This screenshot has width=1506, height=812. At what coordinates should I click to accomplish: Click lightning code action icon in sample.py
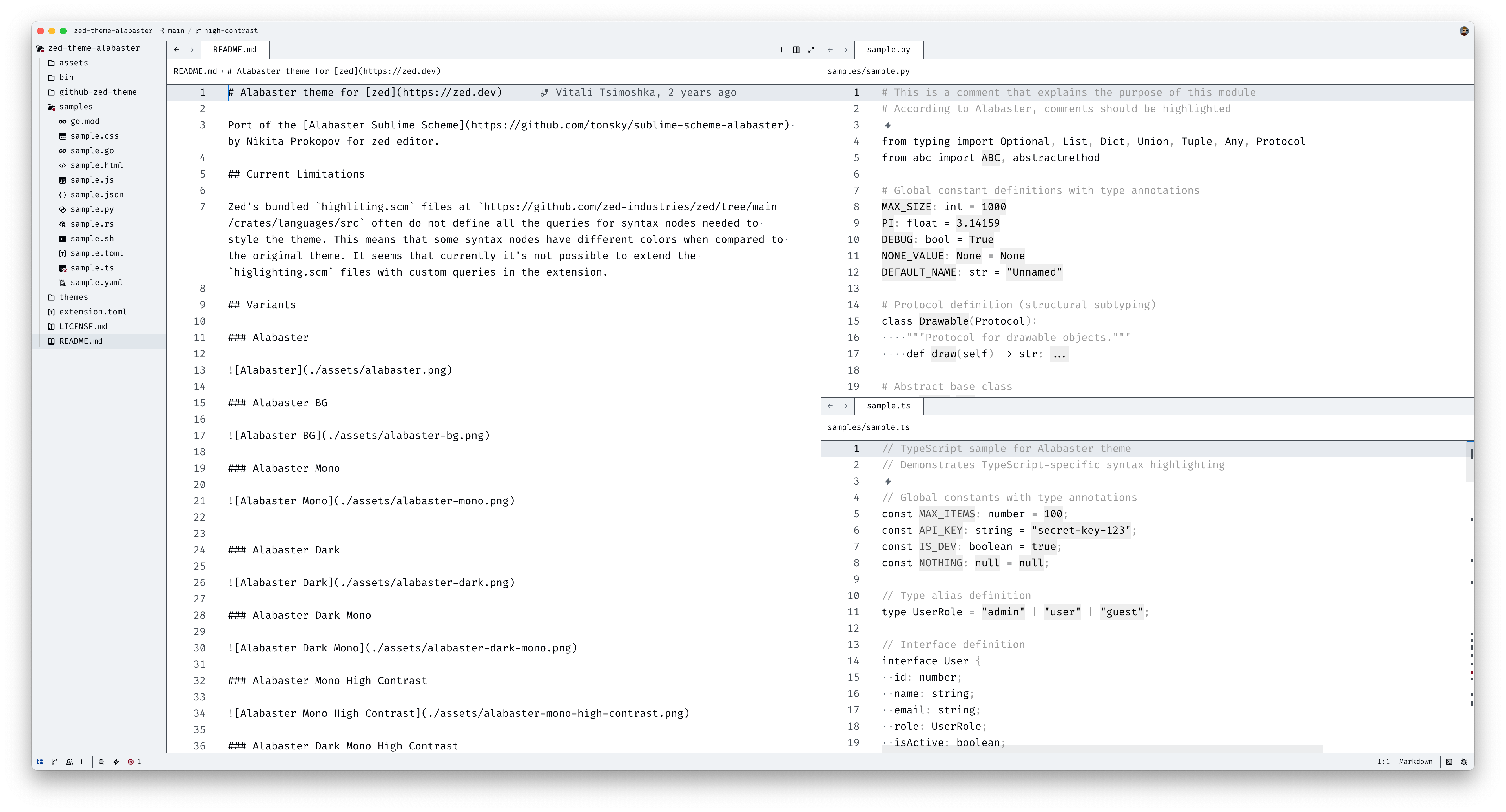887,125
